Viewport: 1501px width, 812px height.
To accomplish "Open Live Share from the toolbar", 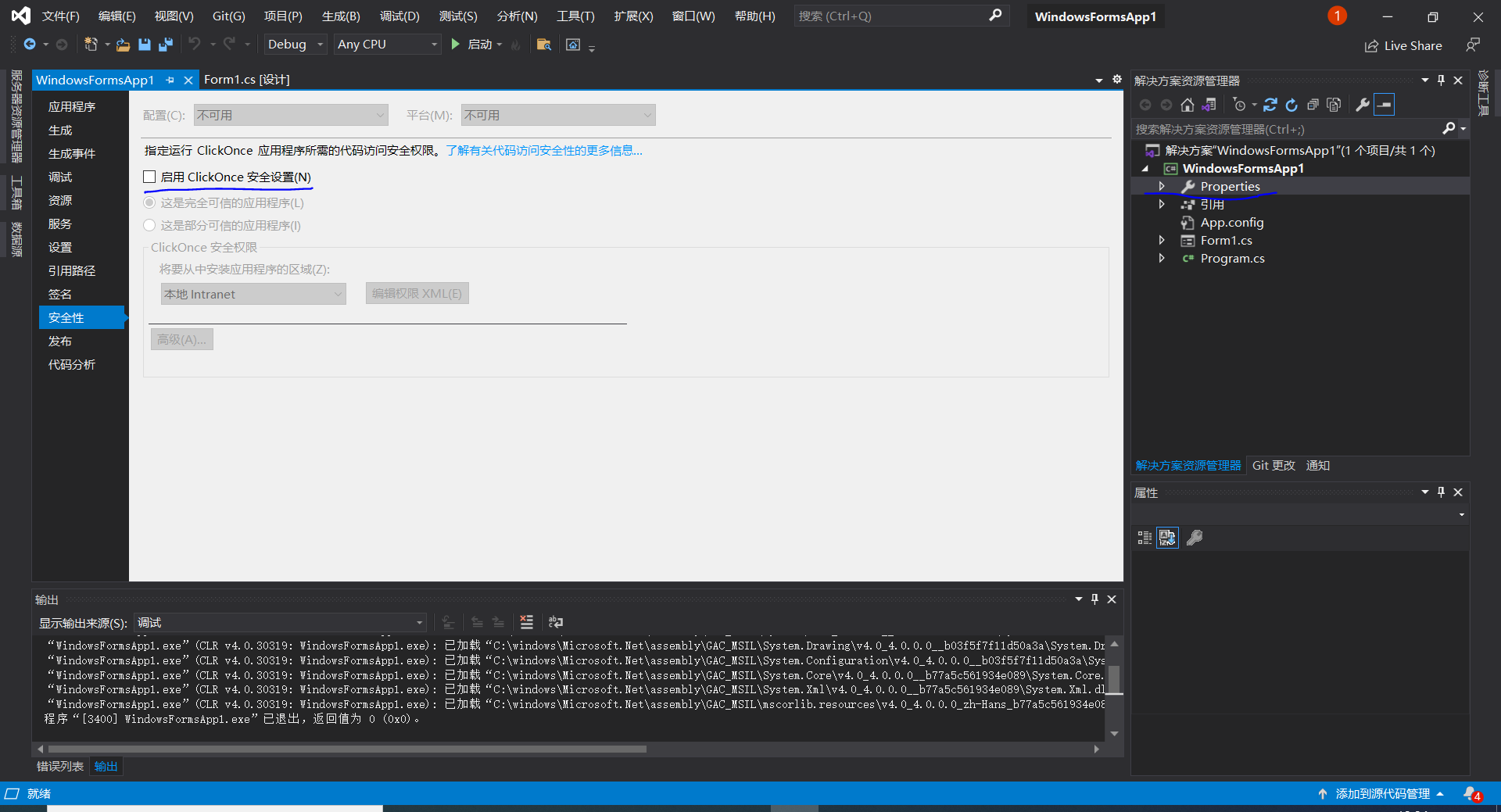I will click(1403, 45).
